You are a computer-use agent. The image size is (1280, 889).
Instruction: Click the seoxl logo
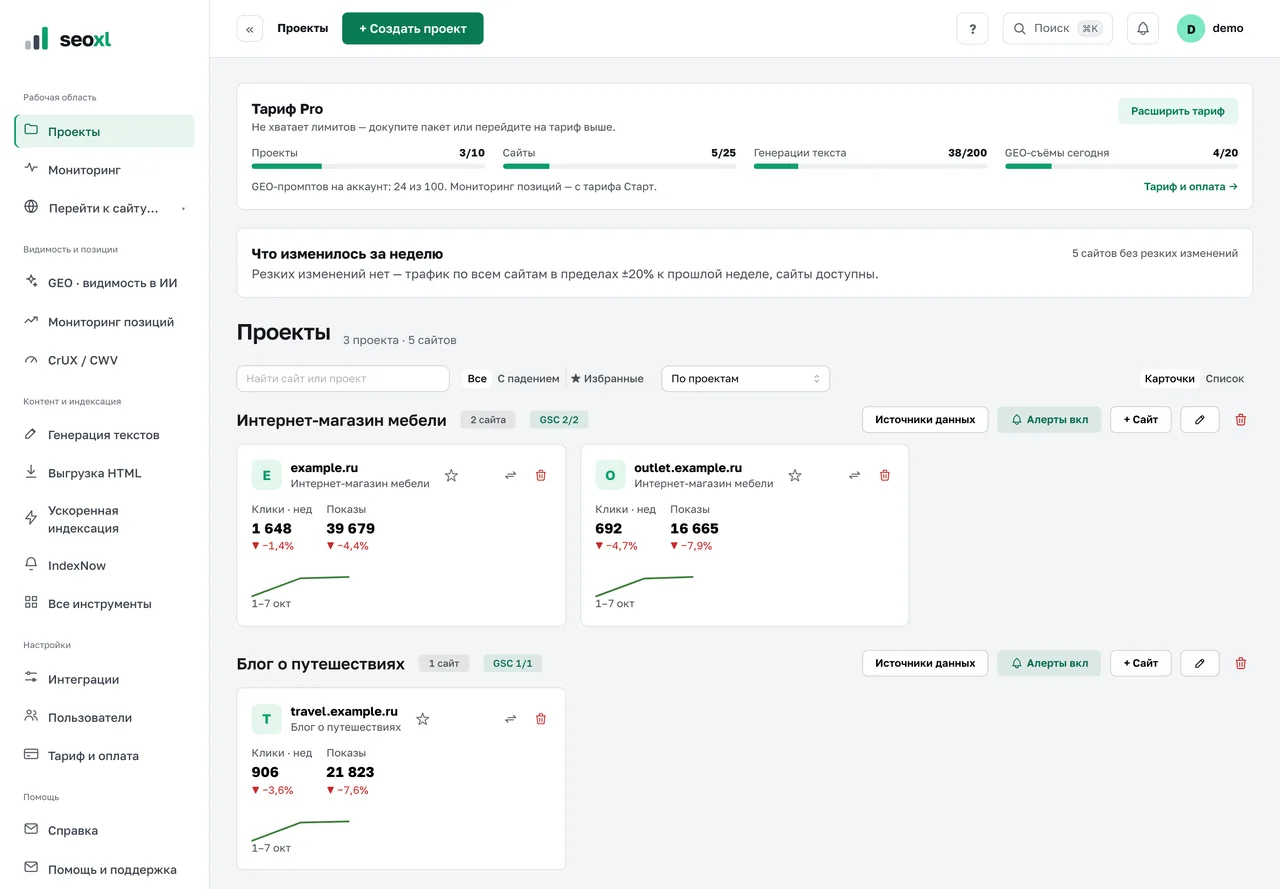68,40
